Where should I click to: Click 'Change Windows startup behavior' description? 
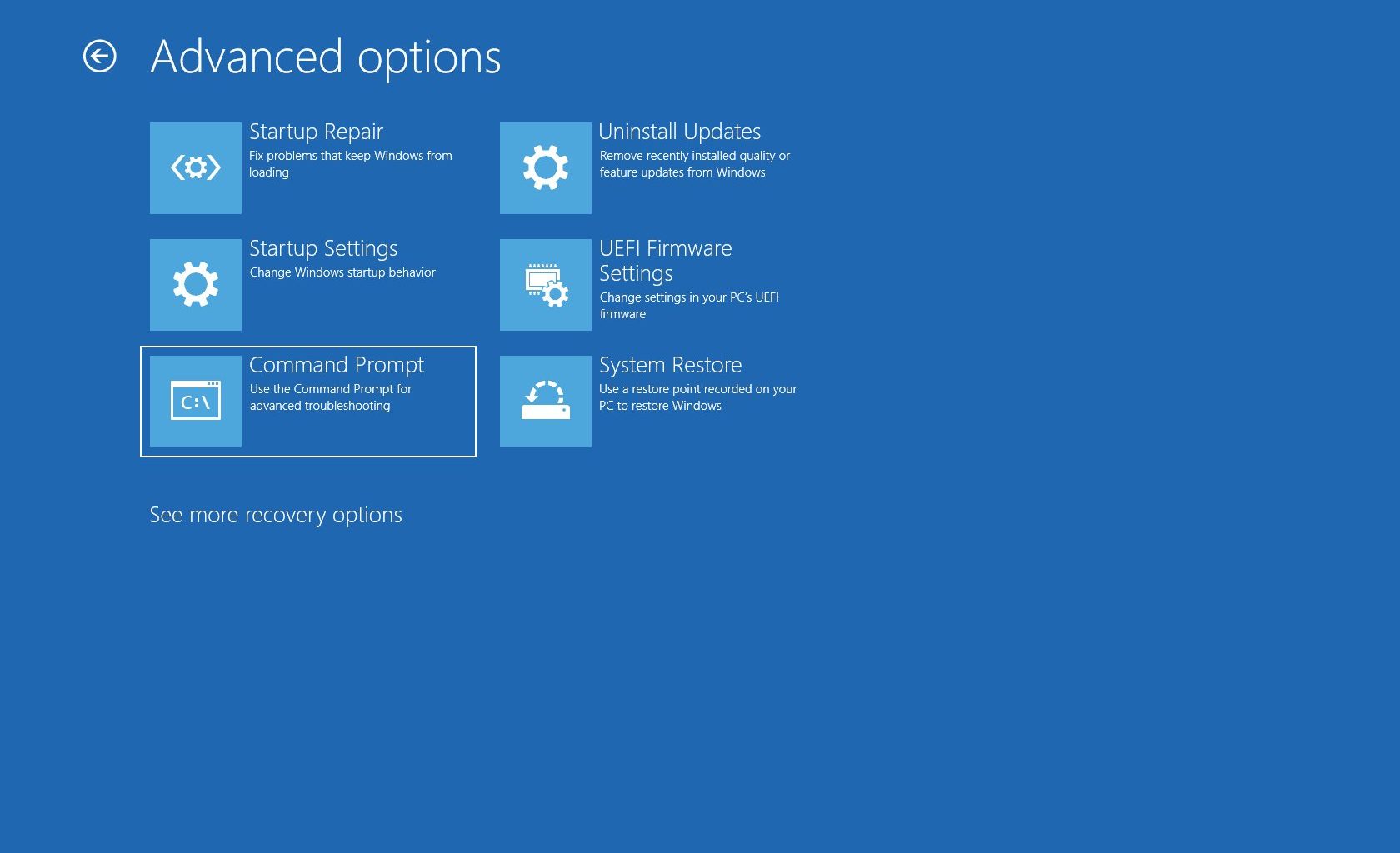(342, 272)
